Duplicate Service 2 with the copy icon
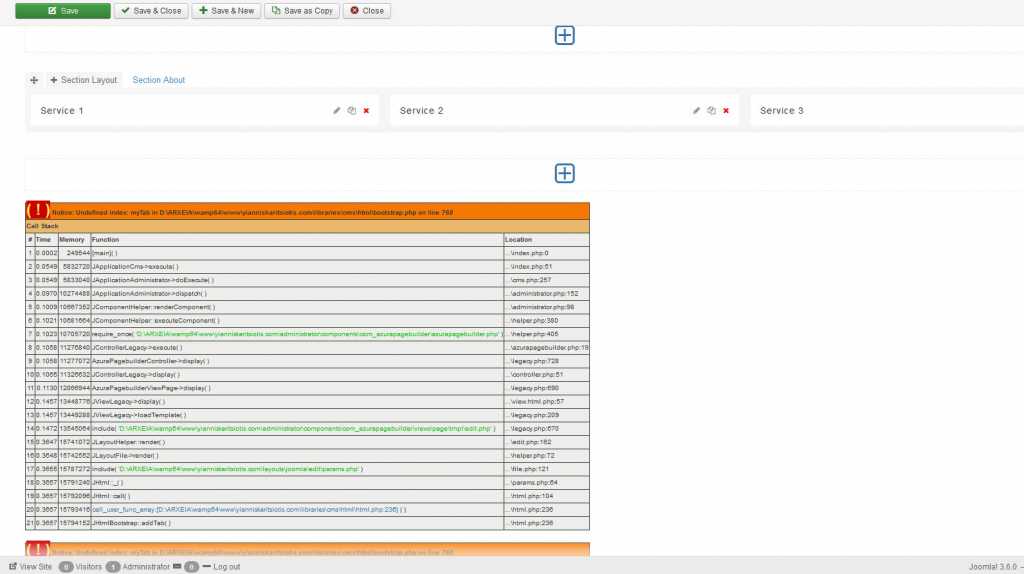This screenshot has height=574, width=1024. pos(711,111)
